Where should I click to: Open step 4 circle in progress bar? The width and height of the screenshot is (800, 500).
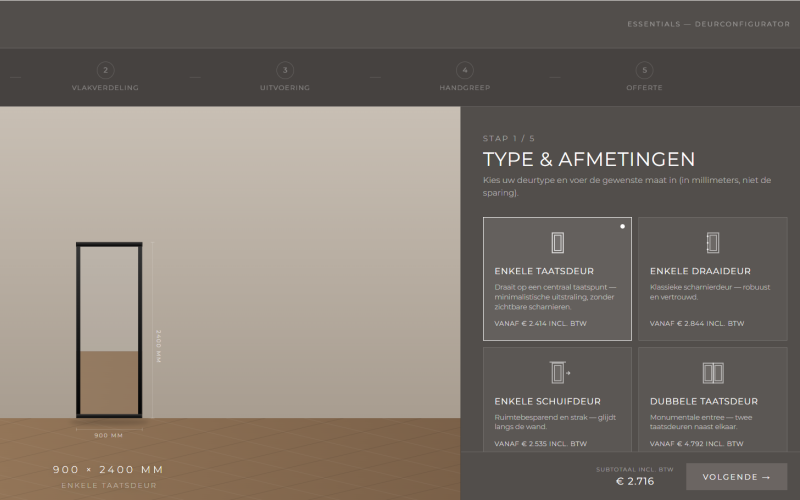465,70
